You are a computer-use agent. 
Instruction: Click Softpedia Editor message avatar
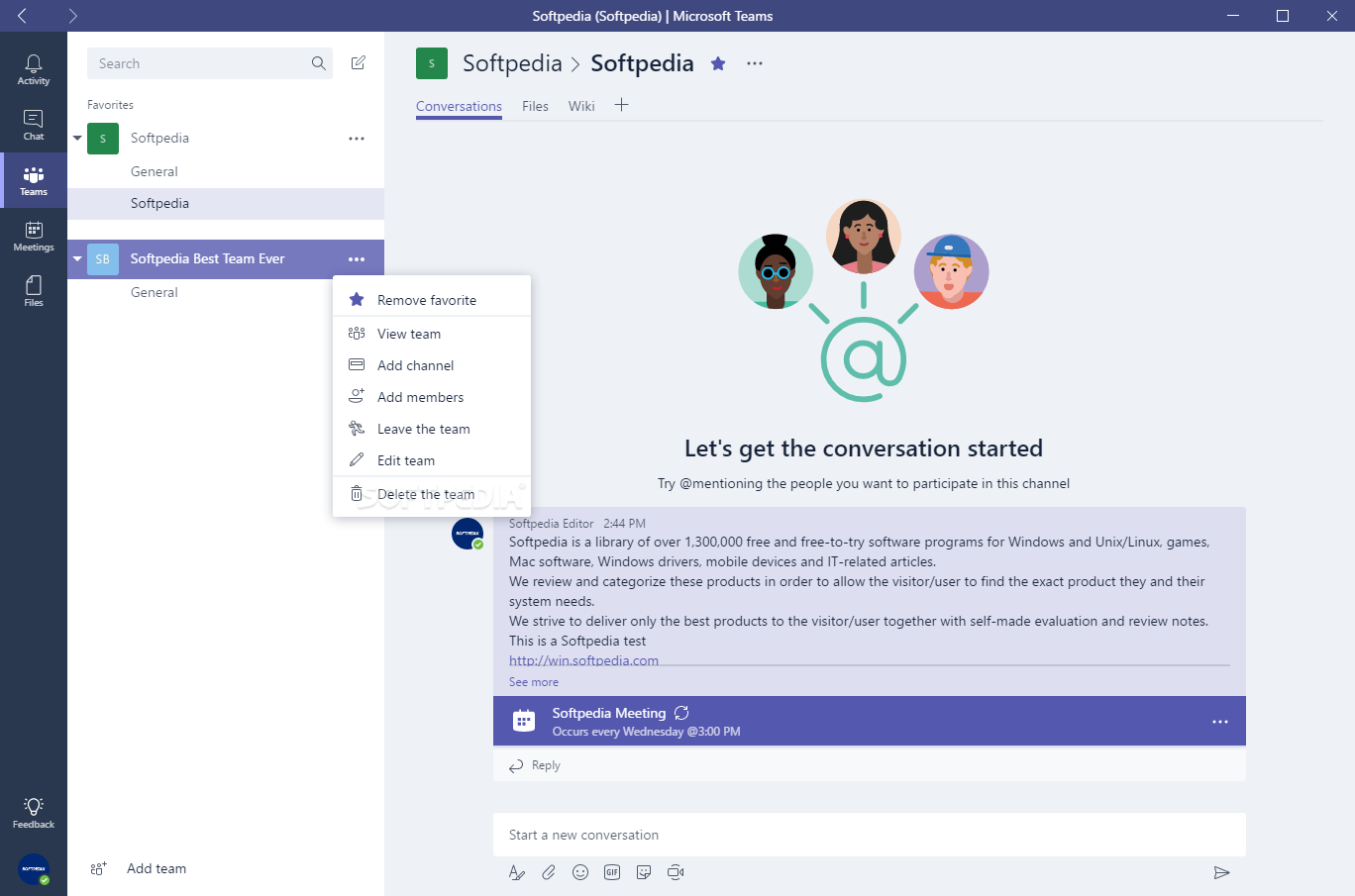(x=468, y=534)
